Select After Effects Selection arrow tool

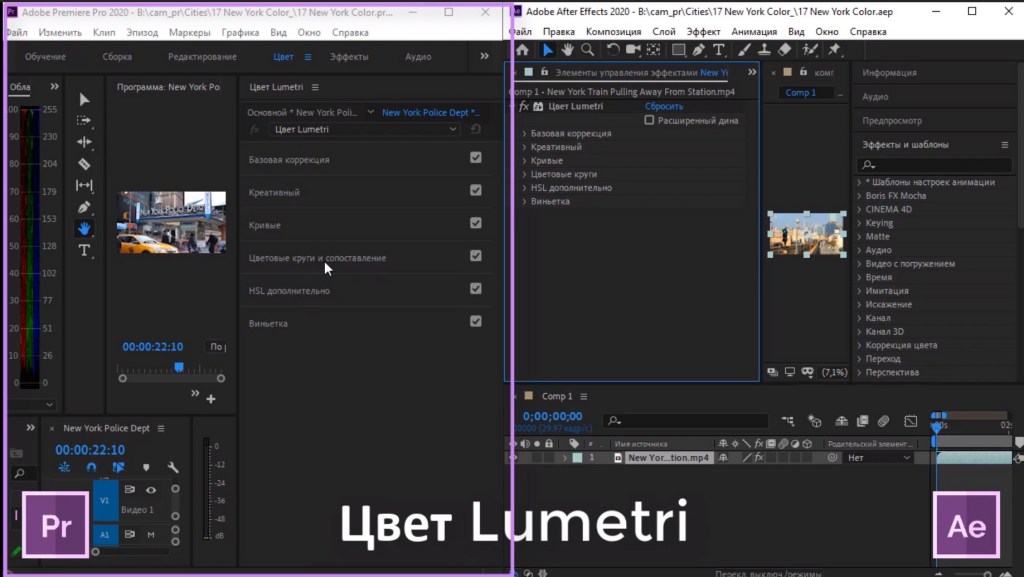[x=547, y=50]
